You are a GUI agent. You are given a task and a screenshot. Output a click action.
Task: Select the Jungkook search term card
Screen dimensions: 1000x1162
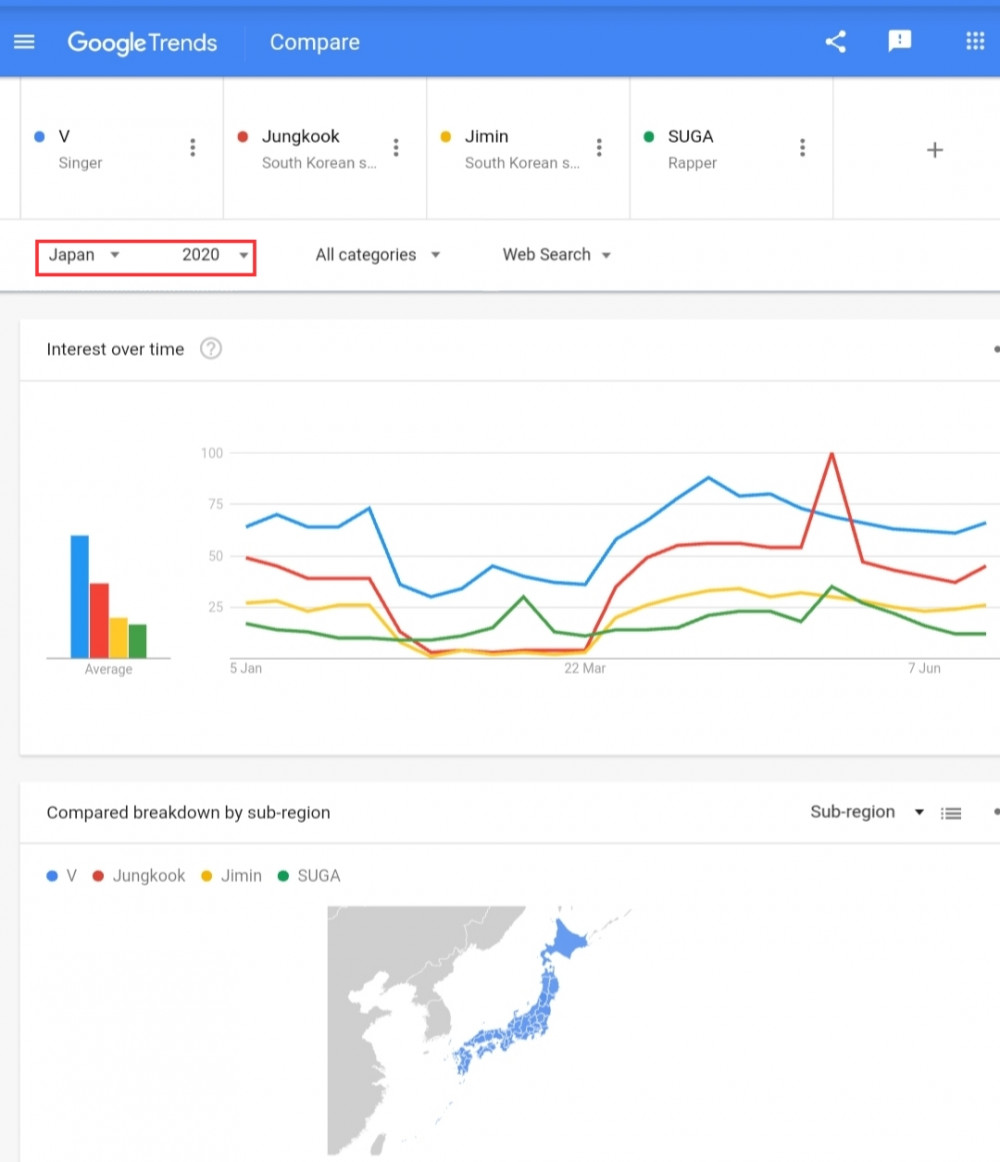pos(325,148)
